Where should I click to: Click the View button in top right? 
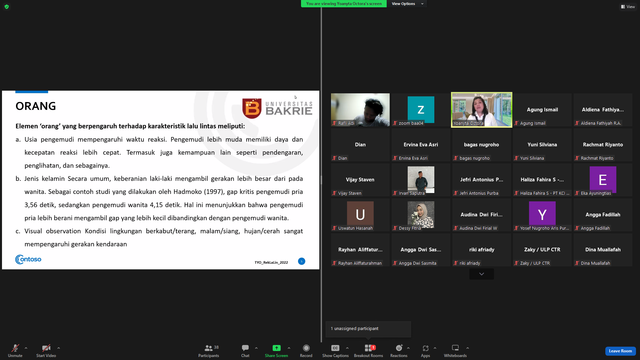point(628,7)
